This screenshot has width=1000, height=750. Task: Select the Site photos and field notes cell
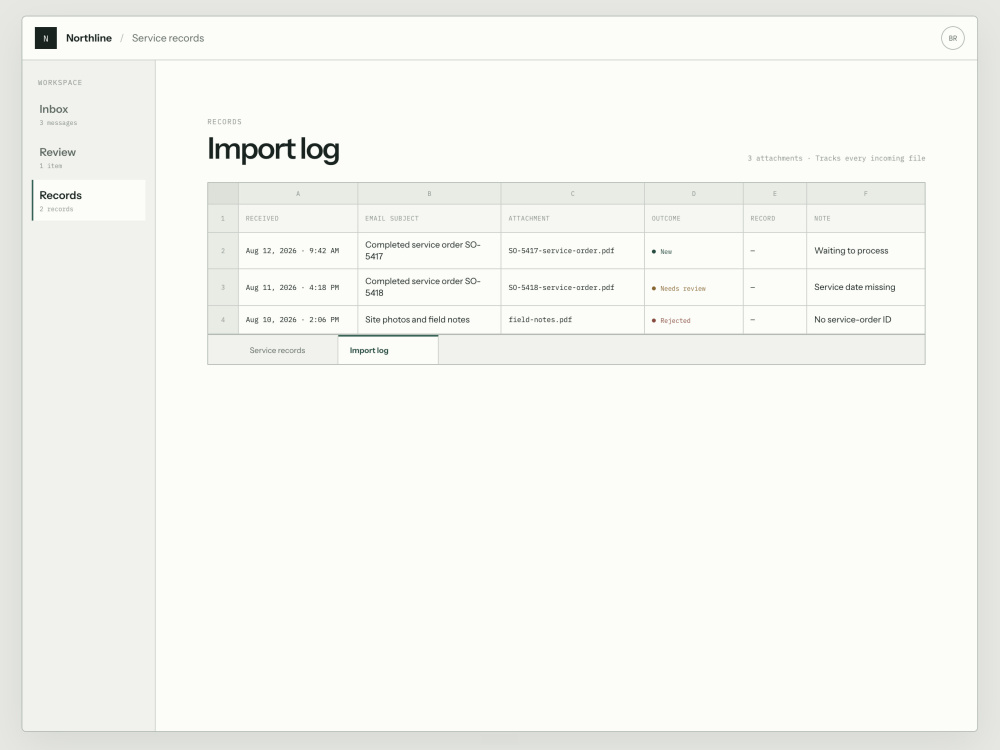(429, 320)
